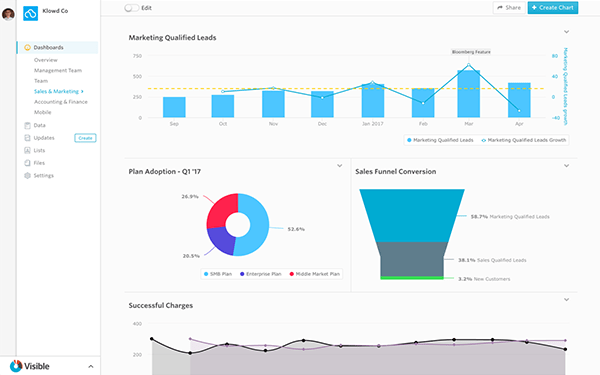Select the Sales & Marketing dashboard
600x375 pixels.
tap(56, 91)
